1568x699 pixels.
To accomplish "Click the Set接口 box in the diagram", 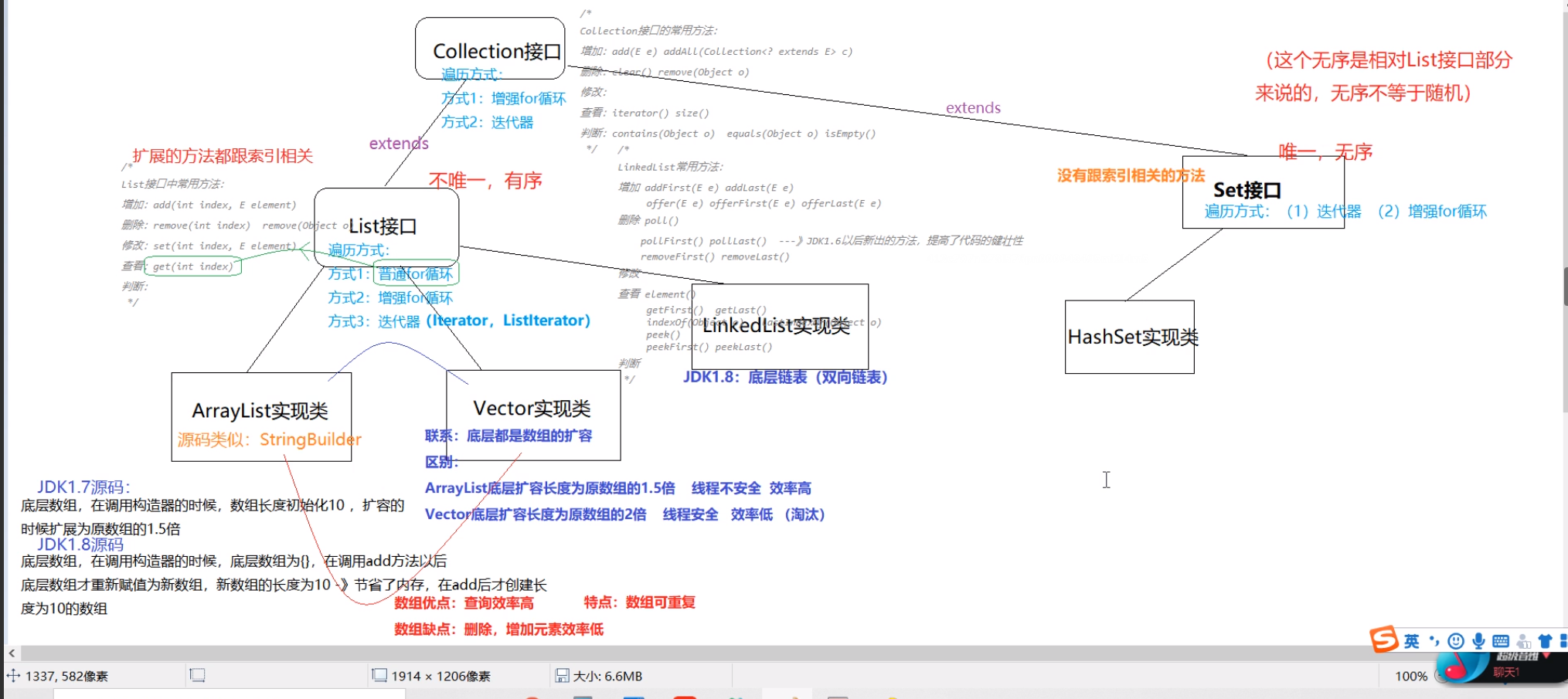I will pyautogui.click(x=1263, y=192).
